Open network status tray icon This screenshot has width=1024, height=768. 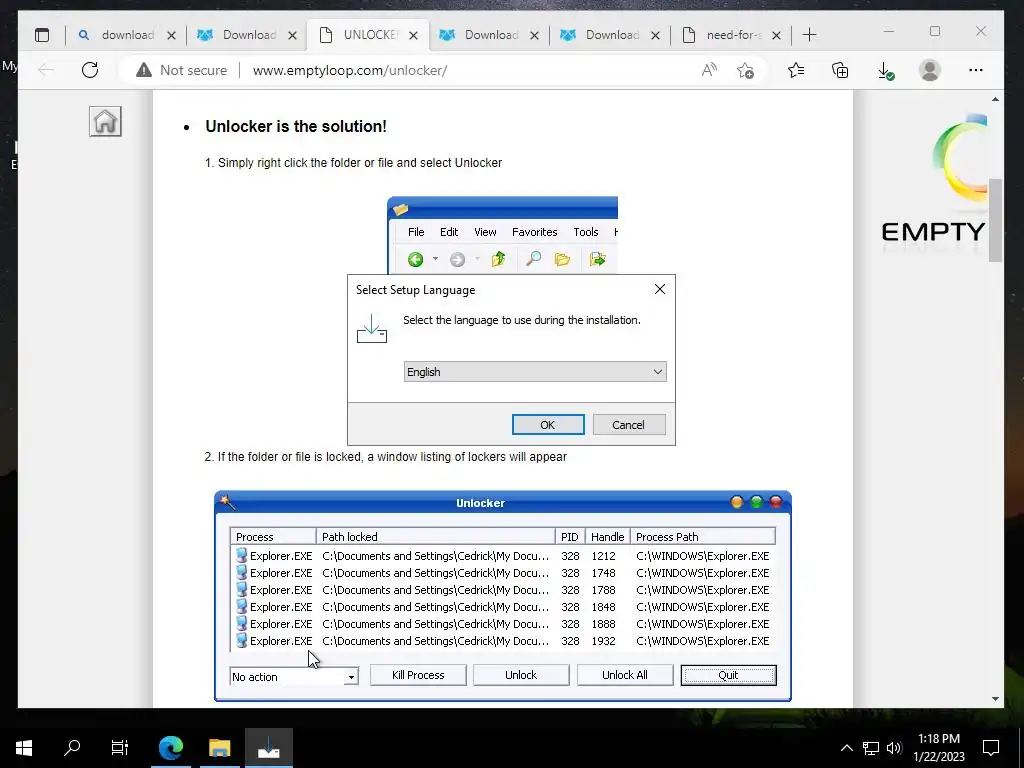click(x=871, y=748)
